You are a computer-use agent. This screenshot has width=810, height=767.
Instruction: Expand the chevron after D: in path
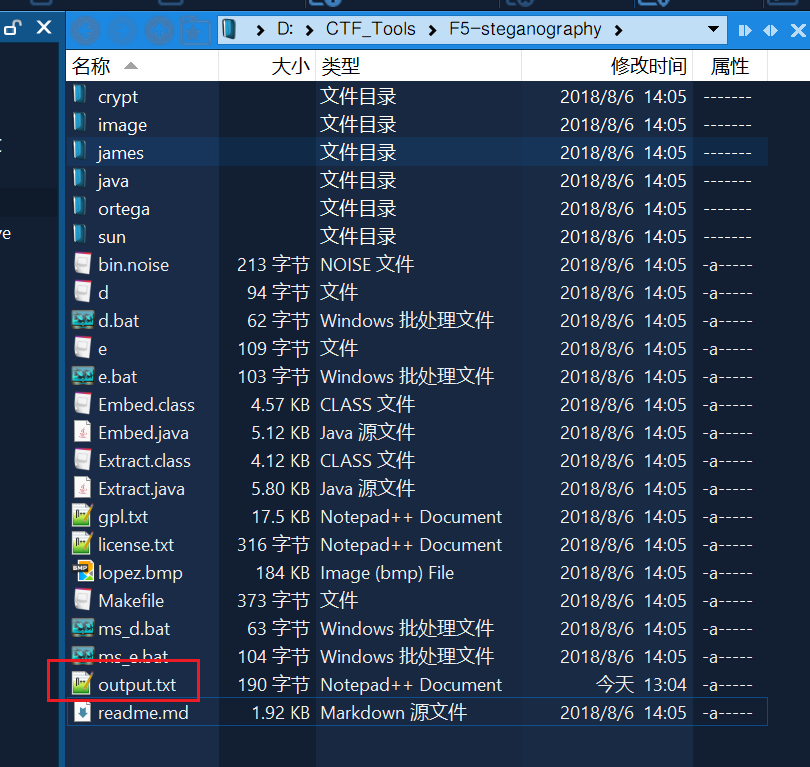tap(309, 31)
